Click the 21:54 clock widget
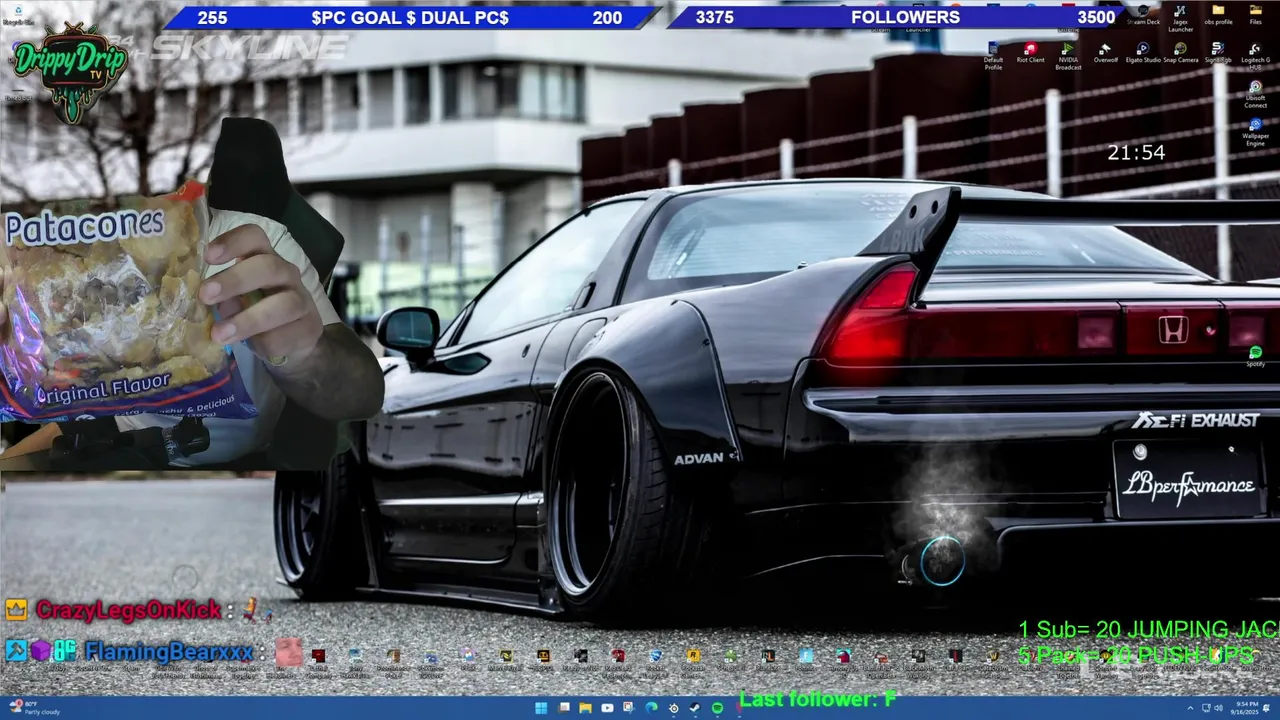Screen dimensions: 1280x720 point(1136,153)
